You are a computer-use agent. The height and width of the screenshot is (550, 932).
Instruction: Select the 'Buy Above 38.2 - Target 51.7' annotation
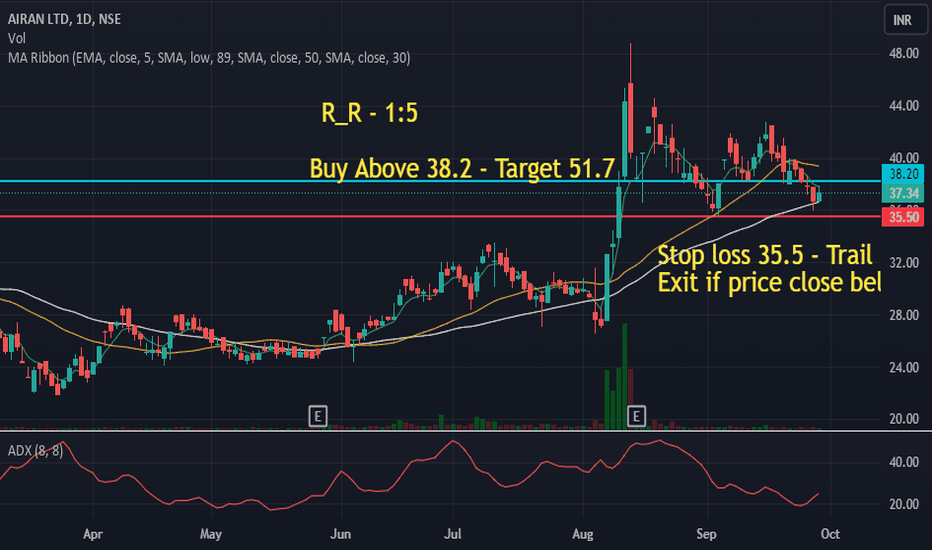click(x=462, y=168)
